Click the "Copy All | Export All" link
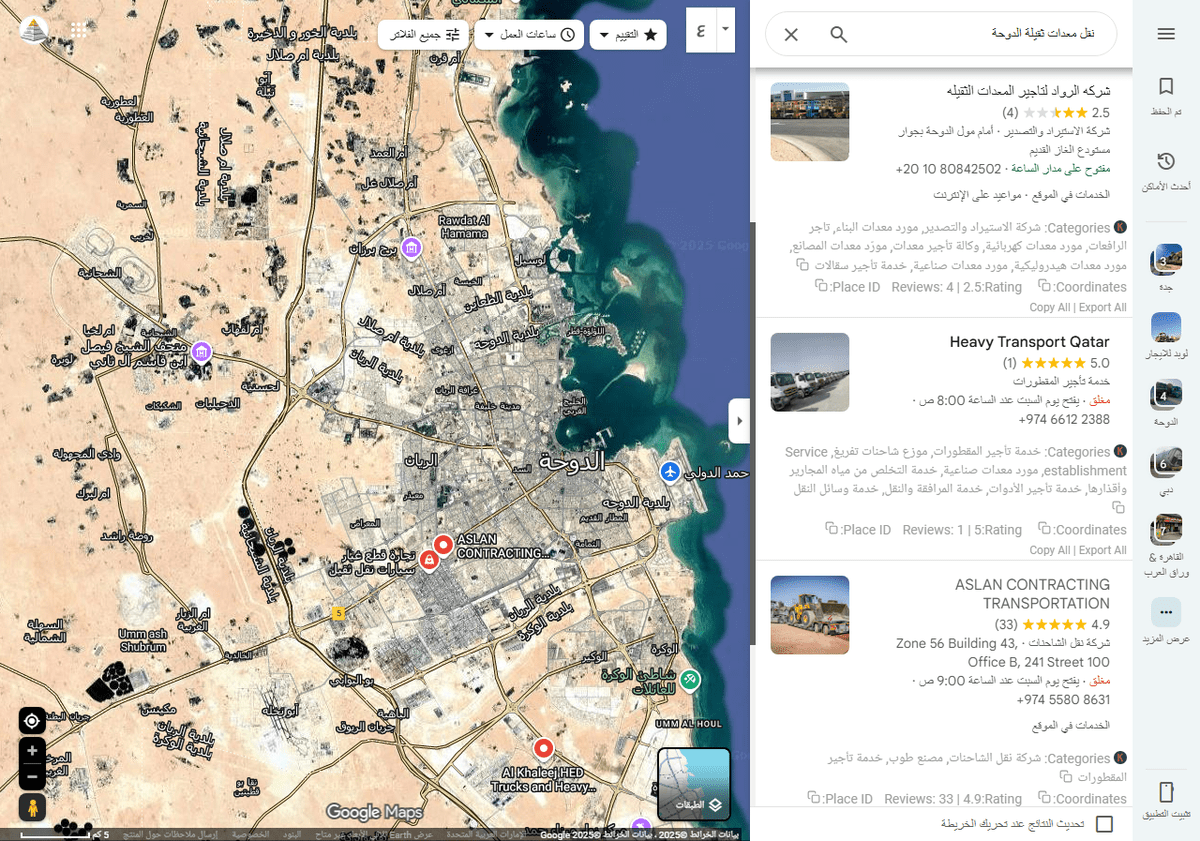1200x841 pixels. [x=1078, y=307]
